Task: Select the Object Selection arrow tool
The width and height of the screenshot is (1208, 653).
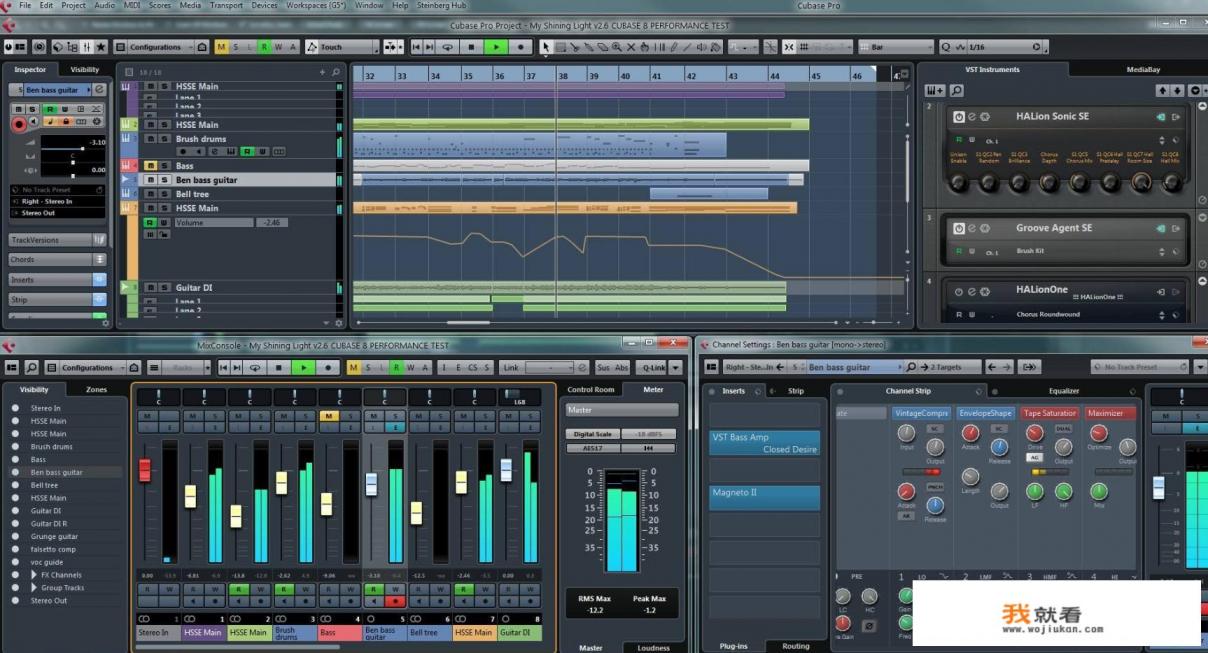Action: click(546, 46)
